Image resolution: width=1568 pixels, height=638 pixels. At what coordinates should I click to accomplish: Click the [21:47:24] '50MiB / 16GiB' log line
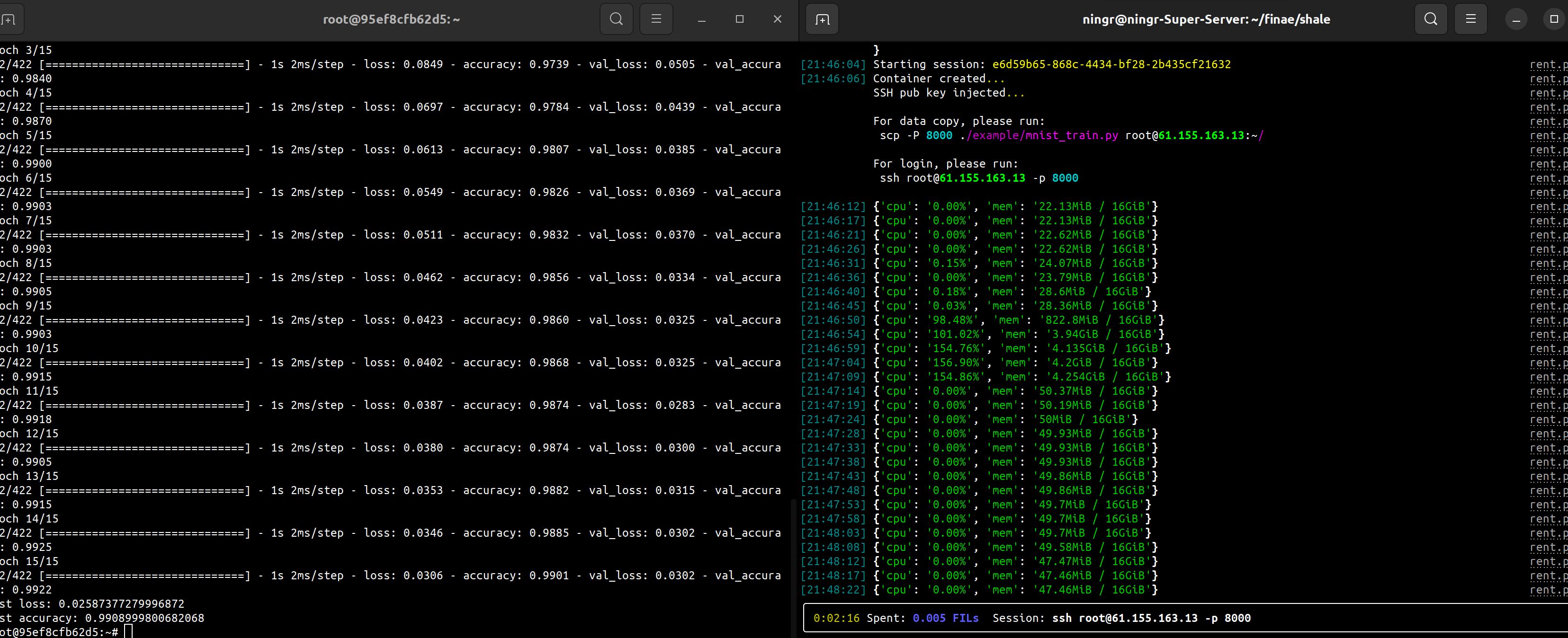click(x=969, y=419)
